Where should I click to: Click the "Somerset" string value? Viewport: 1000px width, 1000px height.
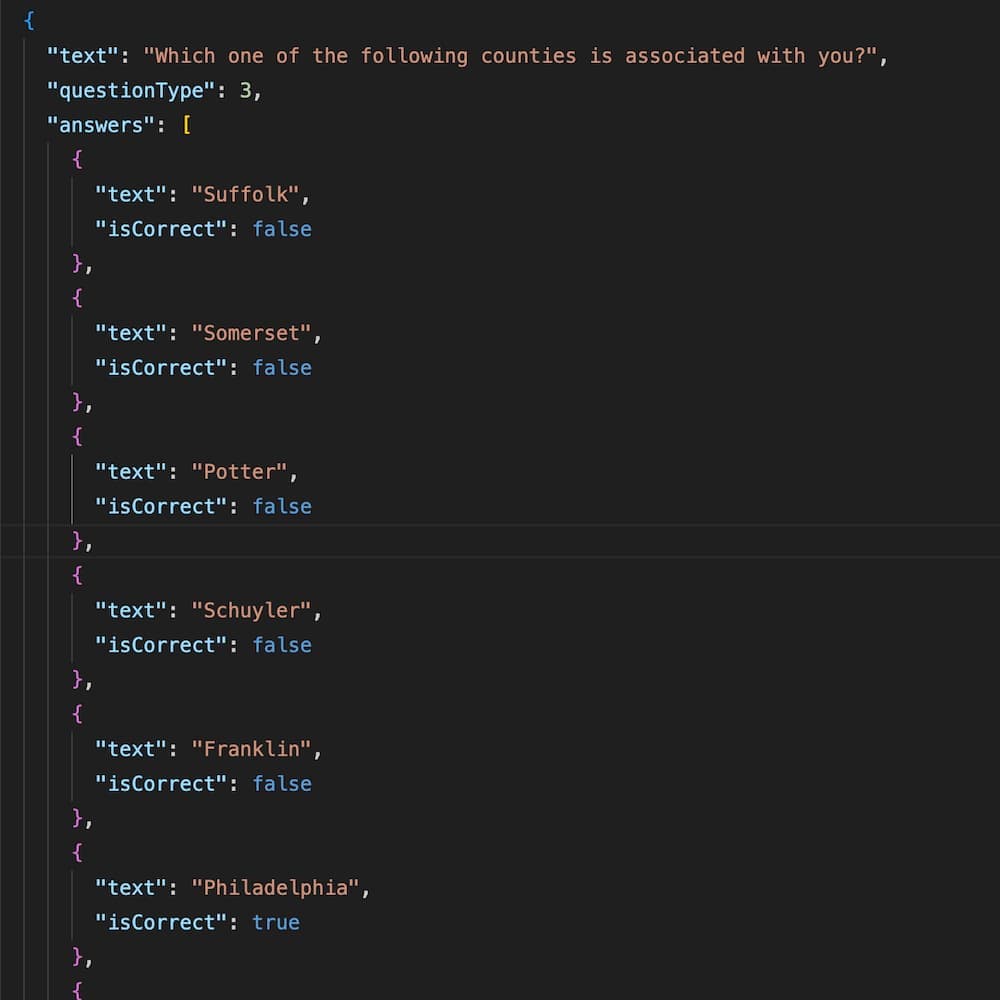[251, 333]
